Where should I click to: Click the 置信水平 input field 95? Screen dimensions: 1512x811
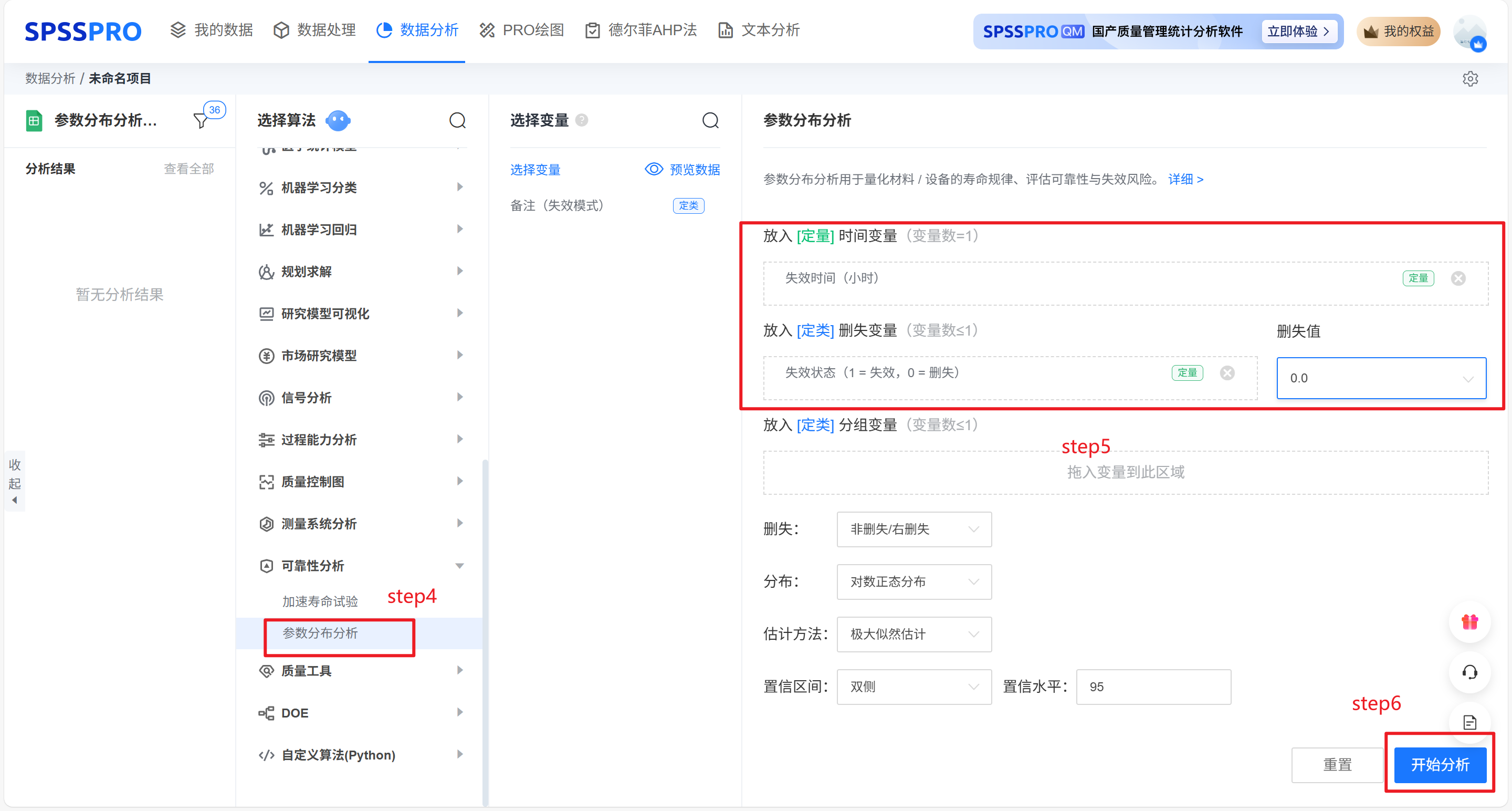coord(1153,687)
